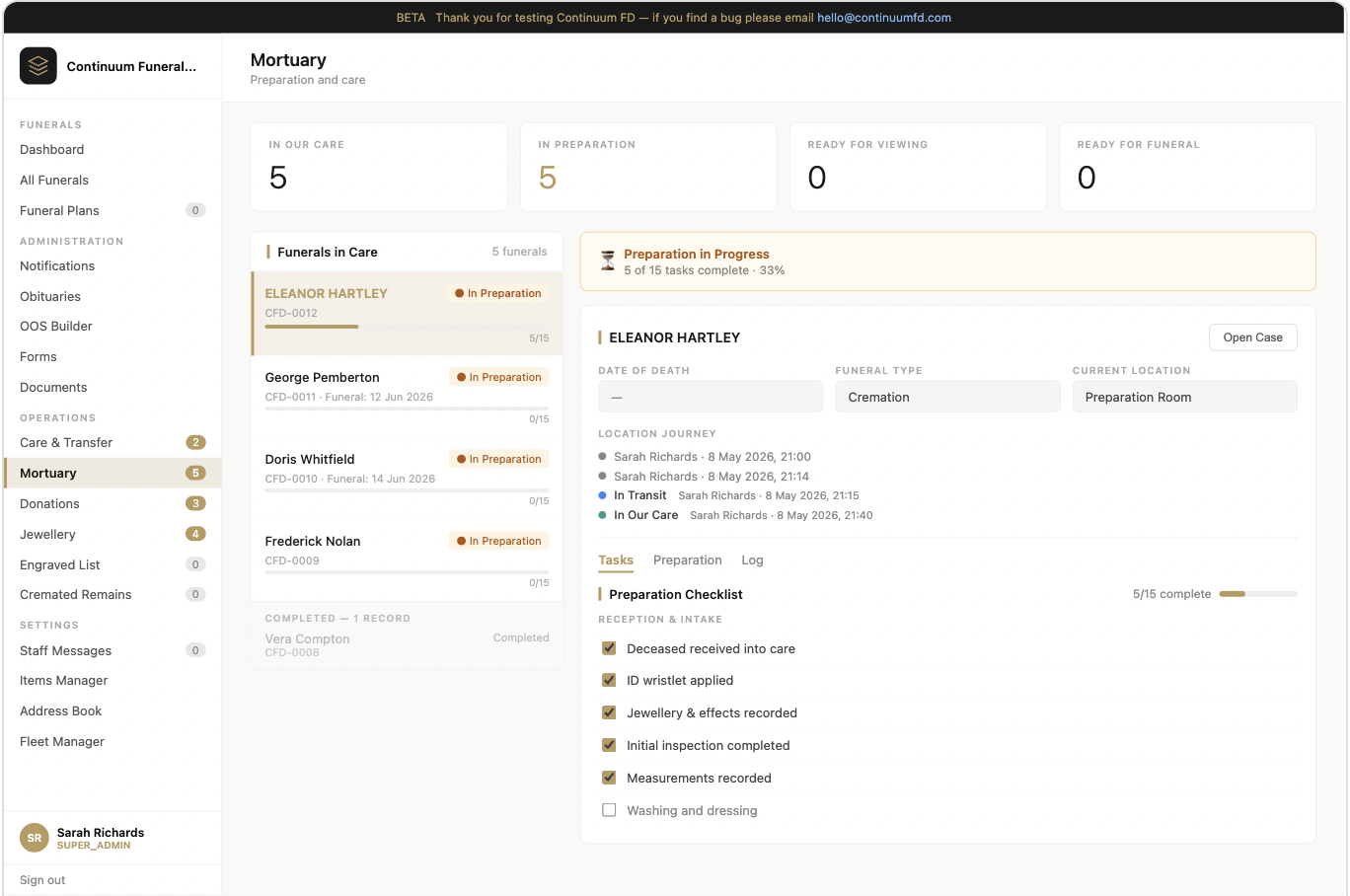The width and height of the screenshot is (1350, 896).
Task: Click the hello@continuumfd.com email link
Action: point(884,18)
